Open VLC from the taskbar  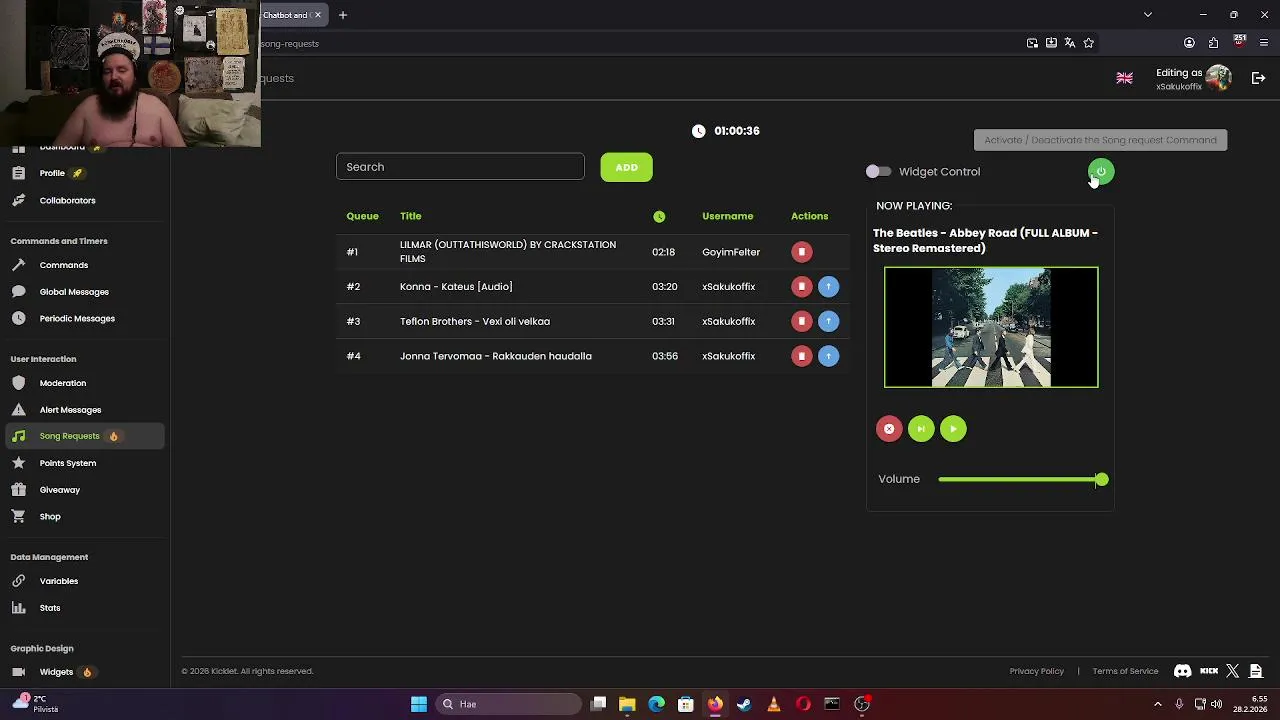click(773, 704)
